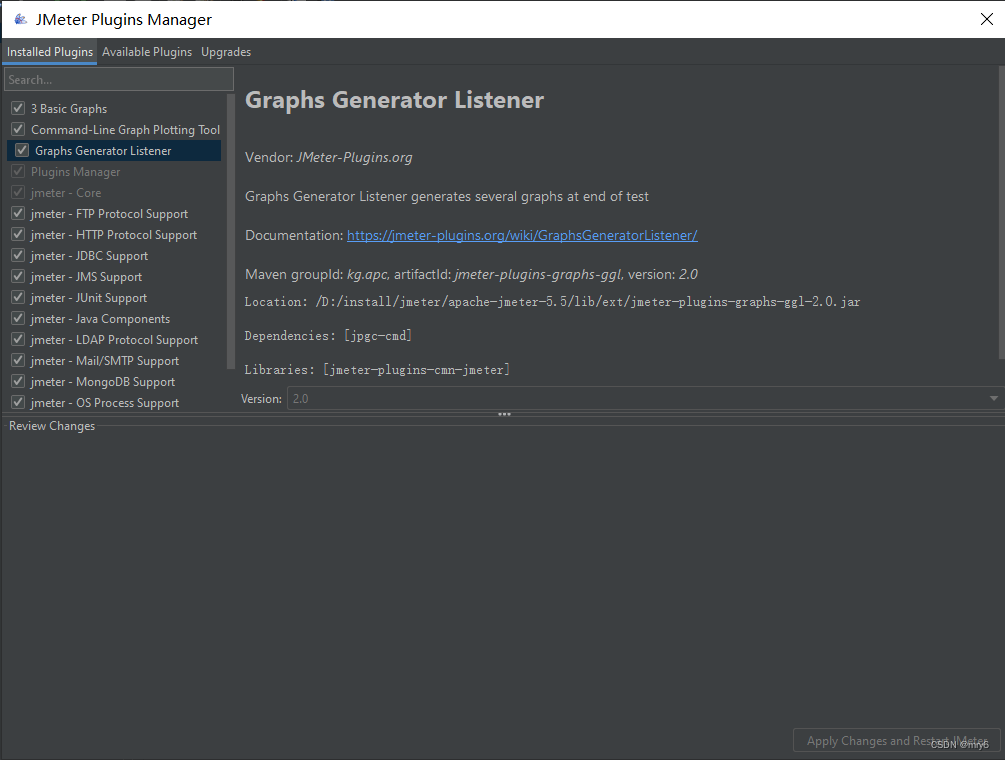Select jmeter - HTTP Protocol Support plugin
The image size is (1005, 760).
coord(114,235)
